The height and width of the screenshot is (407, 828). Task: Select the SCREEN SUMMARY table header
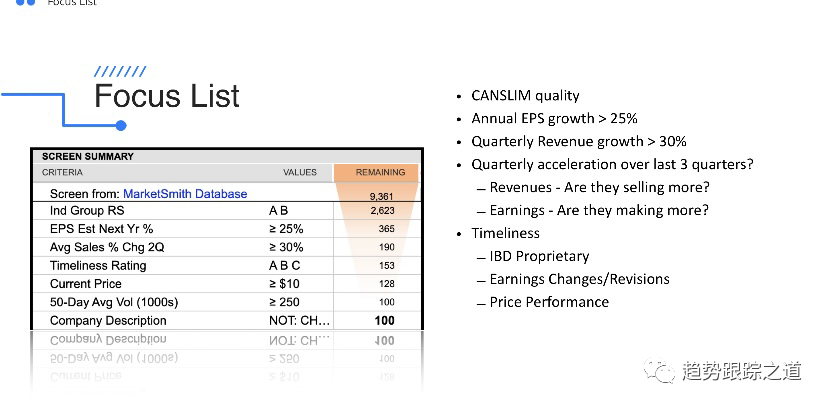[87, 156]
